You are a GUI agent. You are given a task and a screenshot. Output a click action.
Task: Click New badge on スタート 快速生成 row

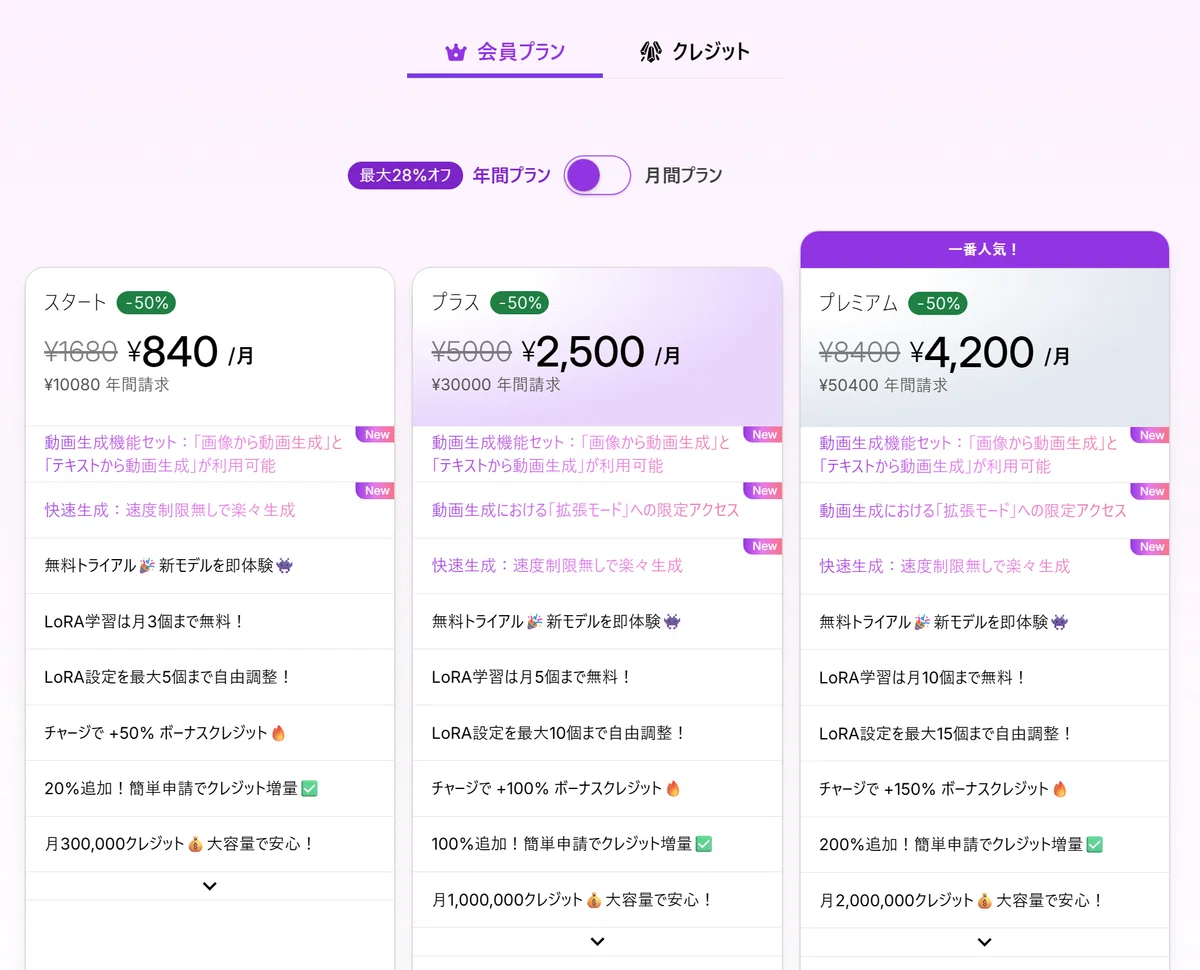point(376,491)
